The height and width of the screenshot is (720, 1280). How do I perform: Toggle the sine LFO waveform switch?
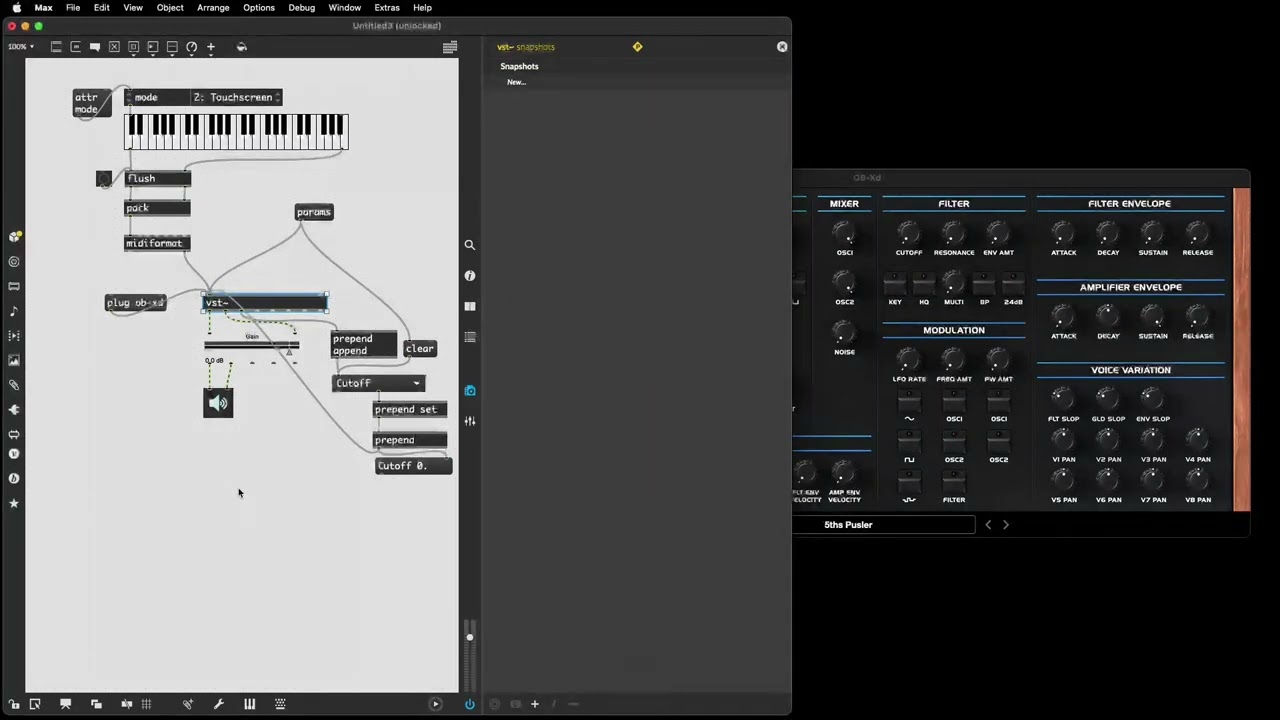(x=909, y=401)
